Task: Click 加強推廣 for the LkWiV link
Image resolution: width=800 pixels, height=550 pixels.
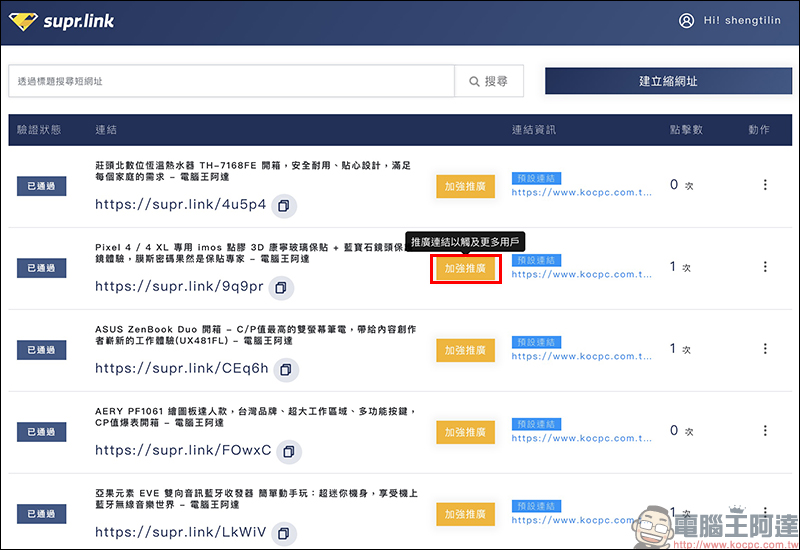Action: (465, 514)
